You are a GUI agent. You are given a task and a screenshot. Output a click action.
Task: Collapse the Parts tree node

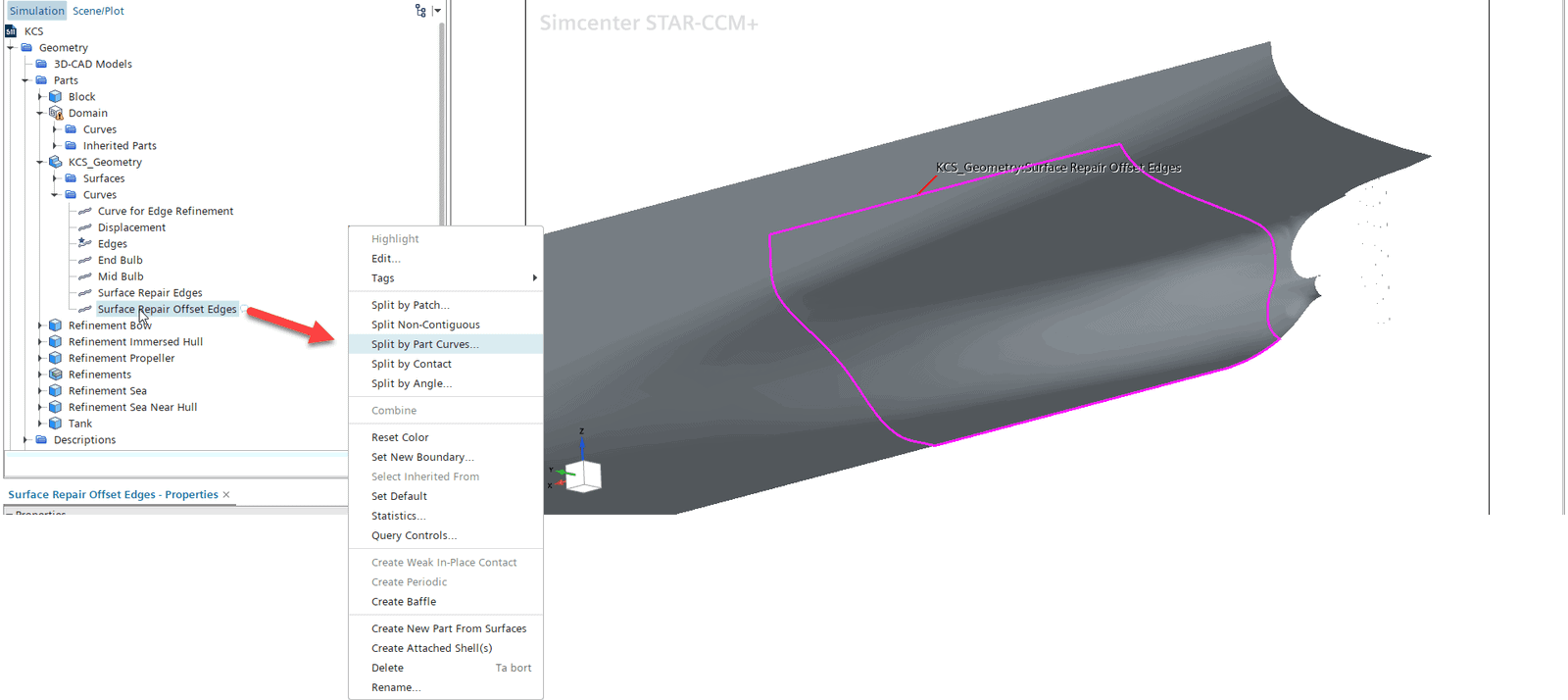(x=25, y=80)
